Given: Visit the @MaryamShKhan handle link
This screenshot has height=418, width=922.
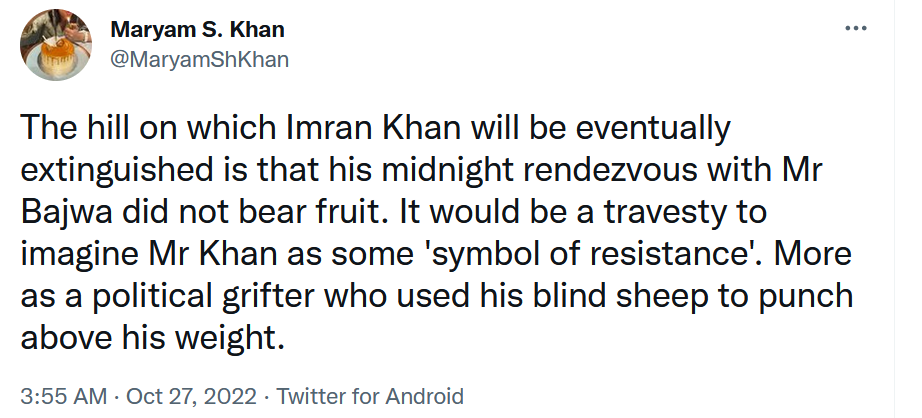Looking at the screenshot, I should point(199,59).
